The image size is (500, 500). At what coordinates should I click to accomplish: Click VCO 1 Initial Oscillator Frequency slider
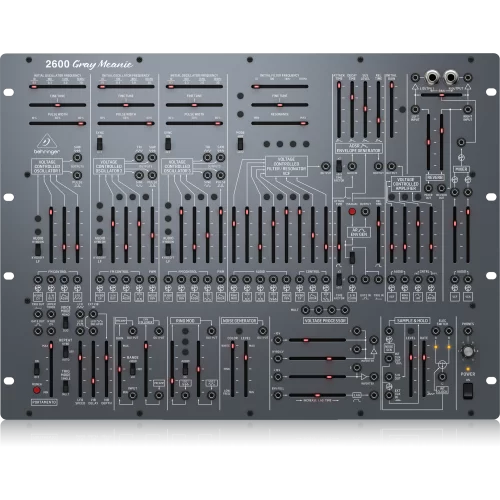click(x=57, y=87)
